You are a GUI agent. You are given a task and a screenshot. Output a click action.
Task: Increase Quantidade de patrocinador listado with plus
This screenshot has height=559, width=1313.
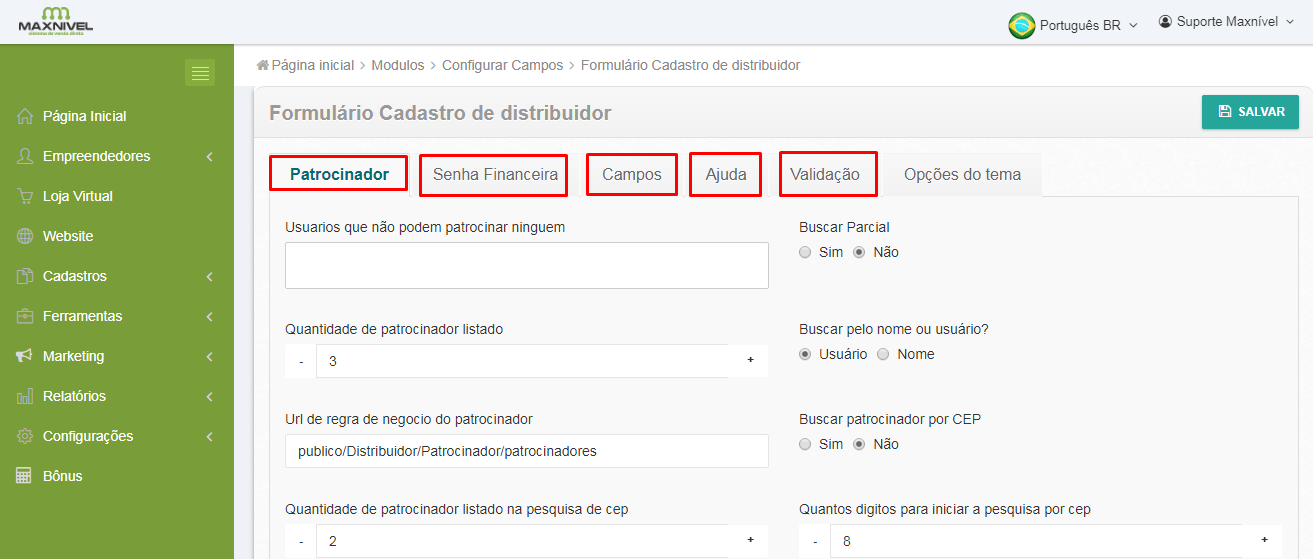[750, 361]
